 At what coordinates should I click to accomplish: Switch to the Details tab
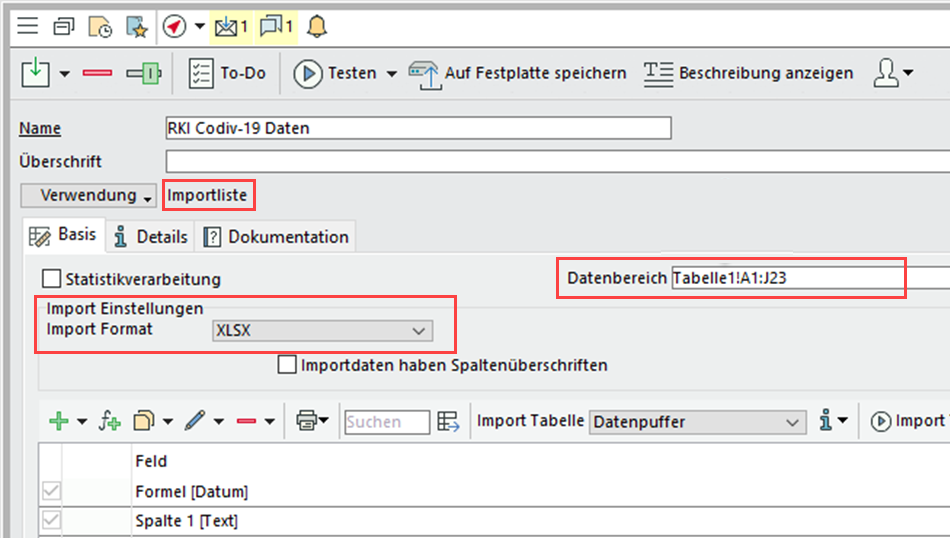(x=151, y=237)
